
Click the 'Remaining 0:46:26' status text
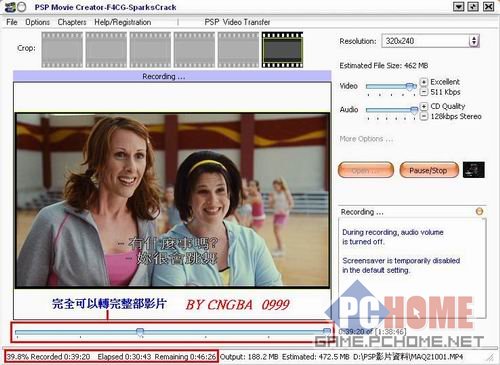click(185, 357)
